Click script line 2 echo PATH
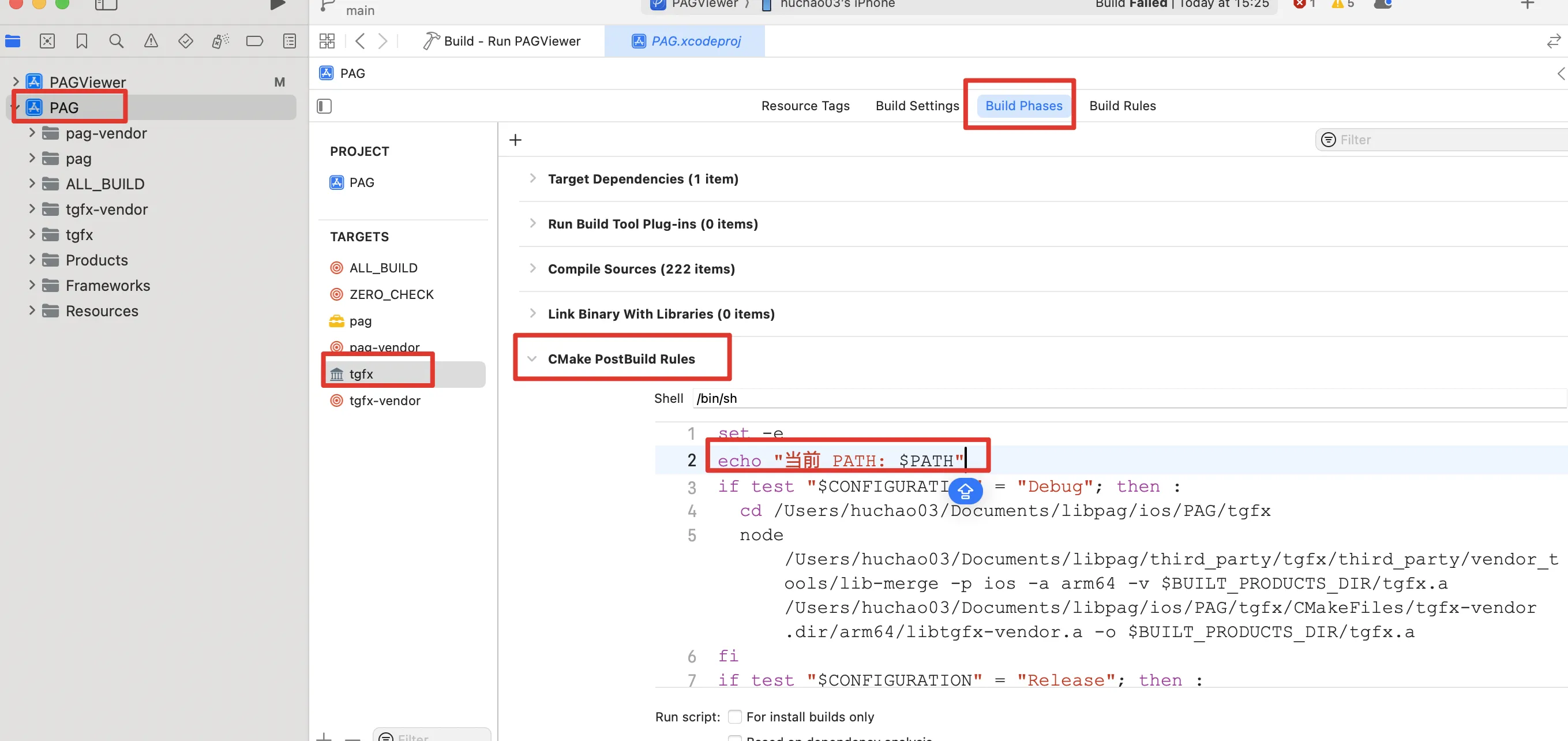 (841, 461)
